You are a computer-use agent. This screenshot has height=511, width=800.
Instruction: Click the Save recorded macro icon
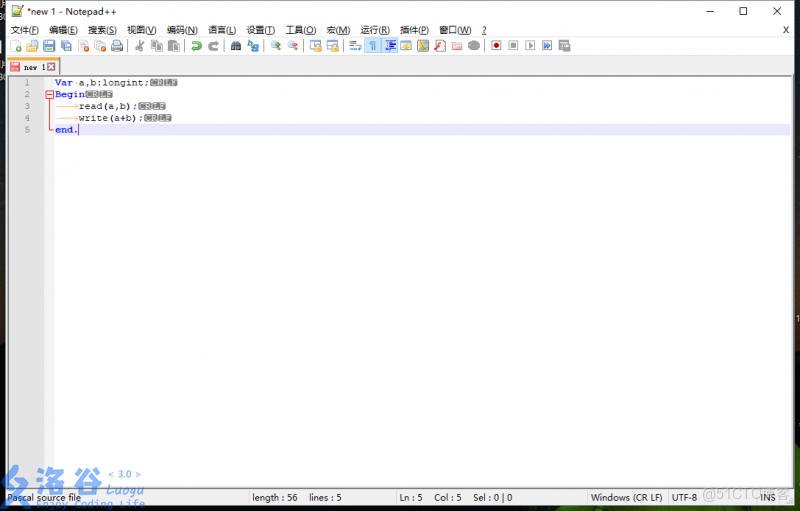pos(564,46)
